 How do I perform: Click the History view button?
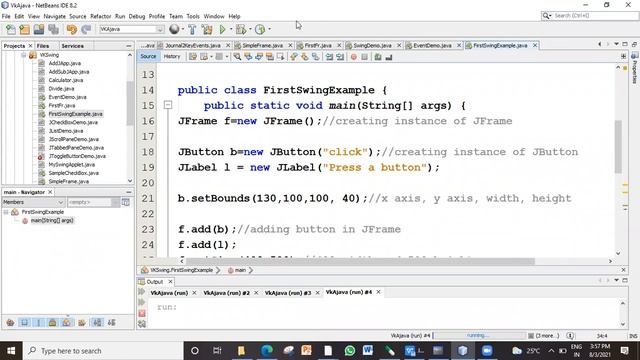(x=172, y=57)
